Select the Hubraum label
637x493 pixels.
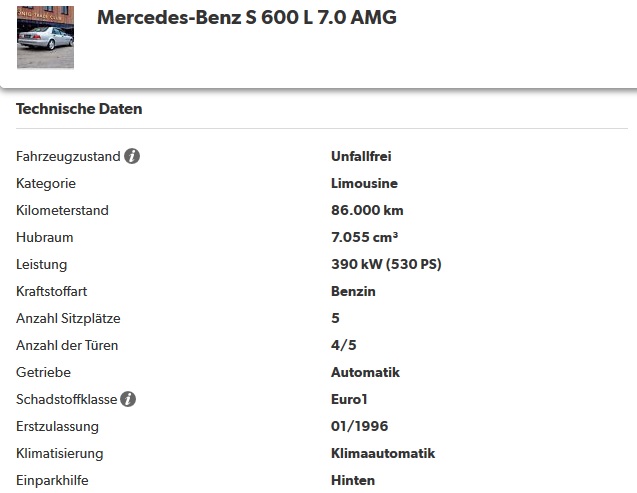pyautogui.click(x=45, y=237)
